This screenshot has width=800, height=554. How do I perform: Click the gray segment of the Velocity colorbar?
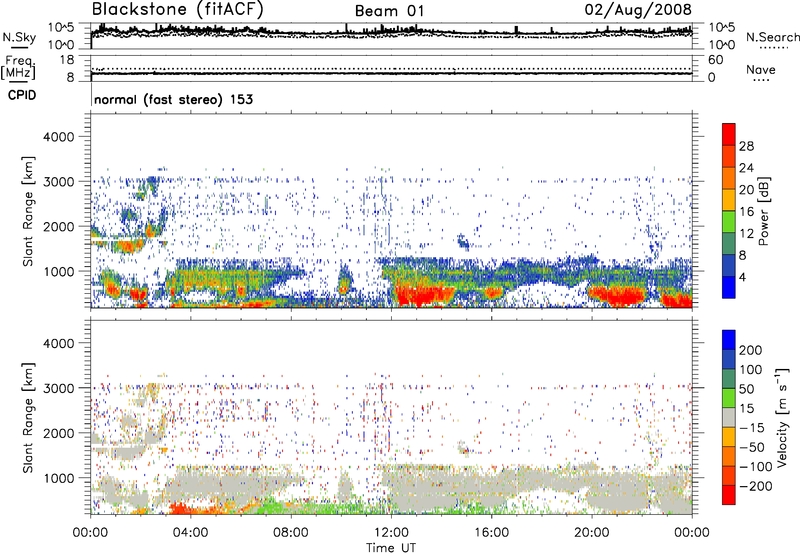pos(729,418)
